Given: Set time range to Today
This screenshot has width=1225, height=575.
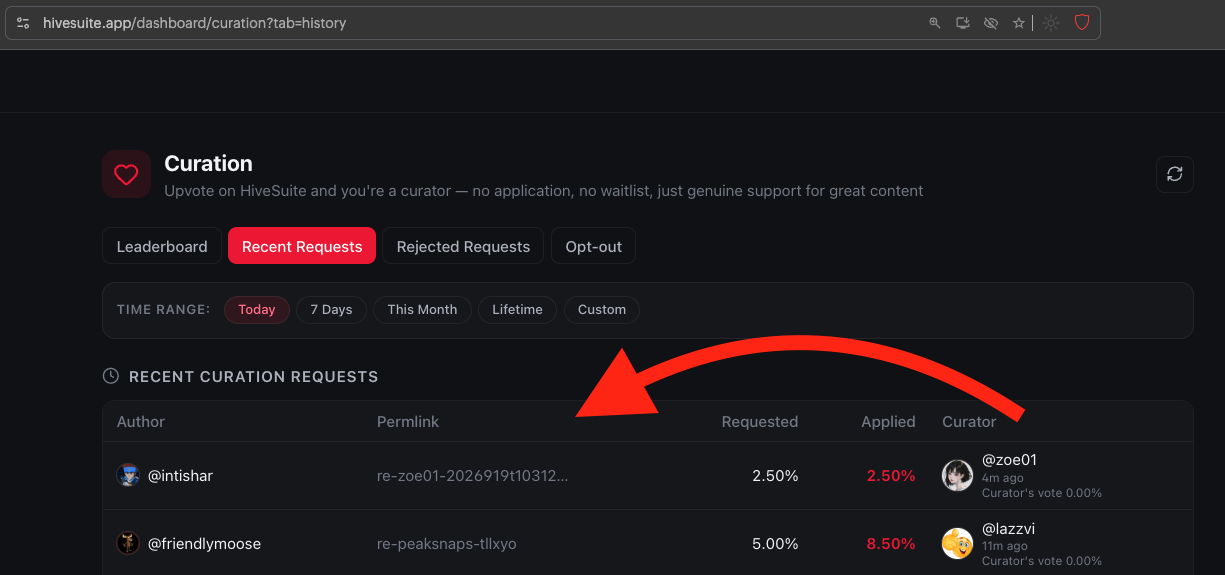Looking at the screenshot, I should click(x=257, y=310).
